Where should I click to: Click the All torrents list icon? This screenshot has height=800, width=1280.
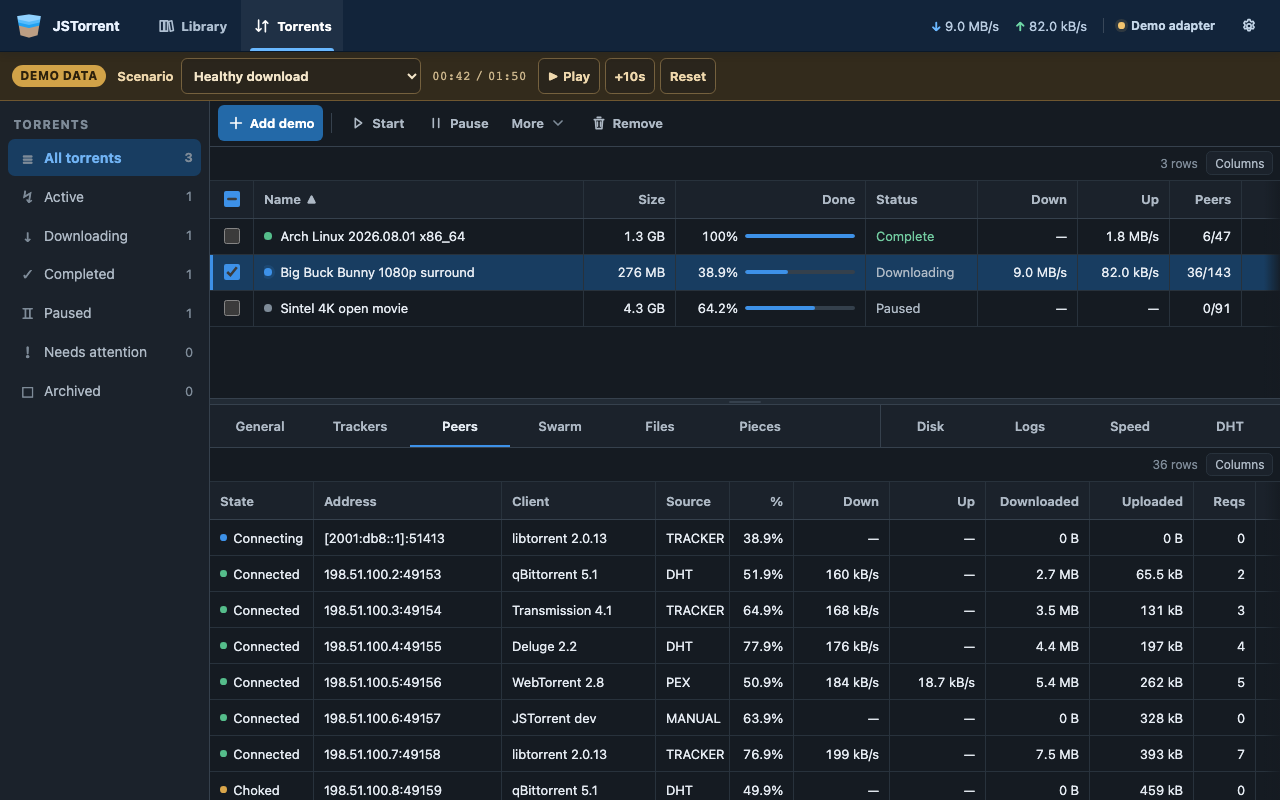click(x=27, y=158)
